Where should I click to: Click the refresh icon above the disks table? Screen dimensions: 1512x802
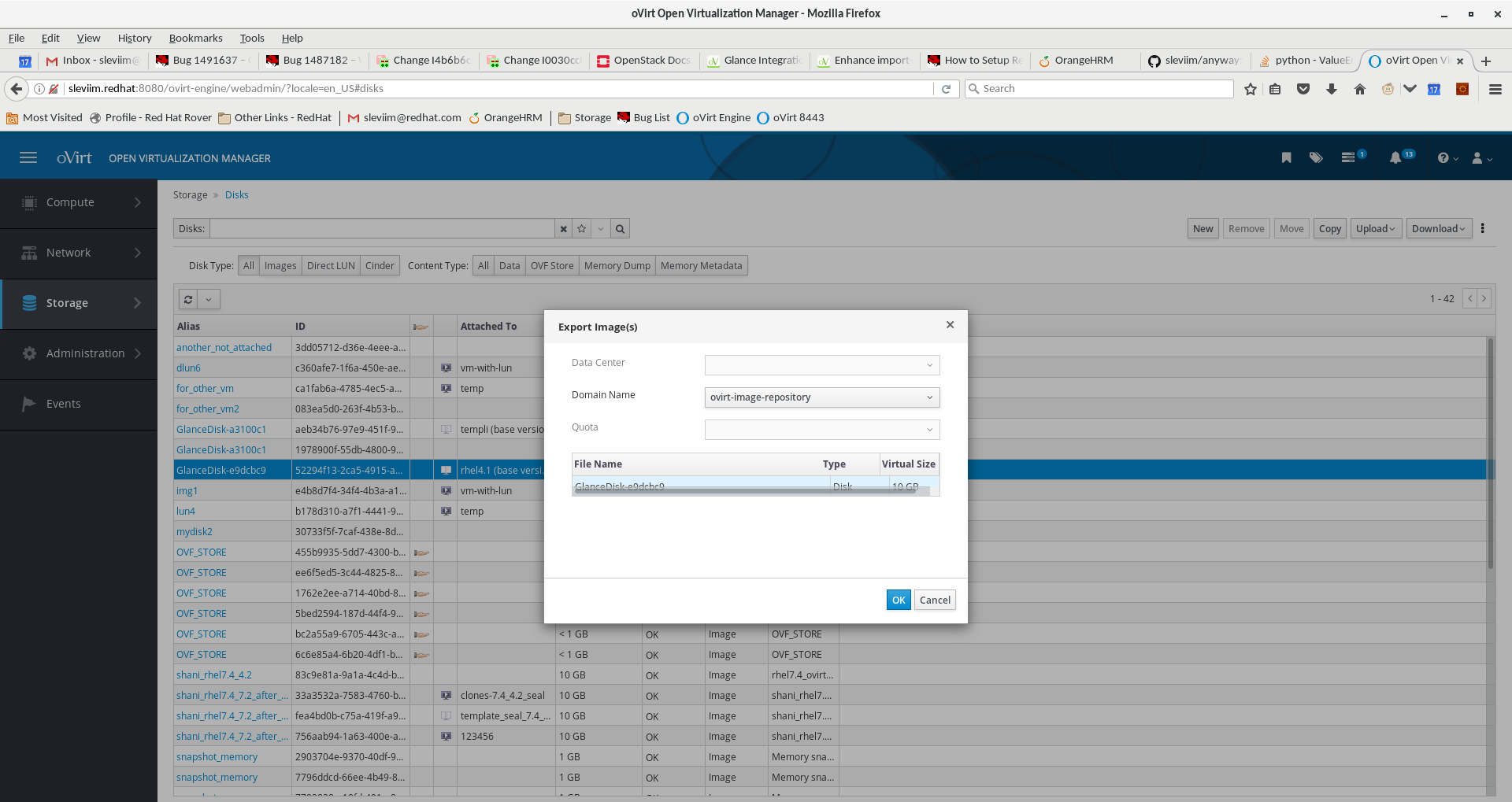point(188,299)
